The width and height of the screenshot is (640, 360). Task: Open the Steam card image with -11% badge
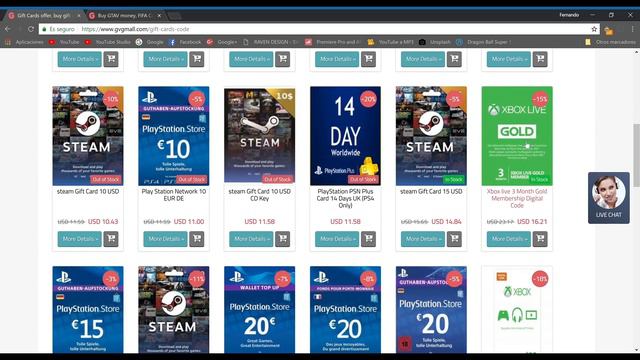(x=174, y=310)
